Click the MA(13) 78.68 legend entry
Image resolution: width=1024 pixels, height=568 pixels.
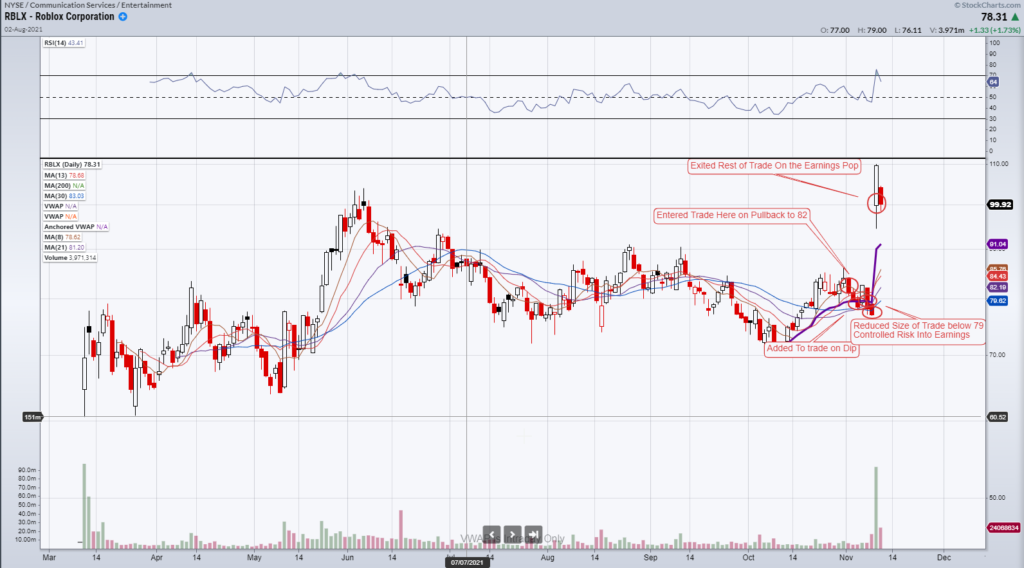[x=64, y=175]
